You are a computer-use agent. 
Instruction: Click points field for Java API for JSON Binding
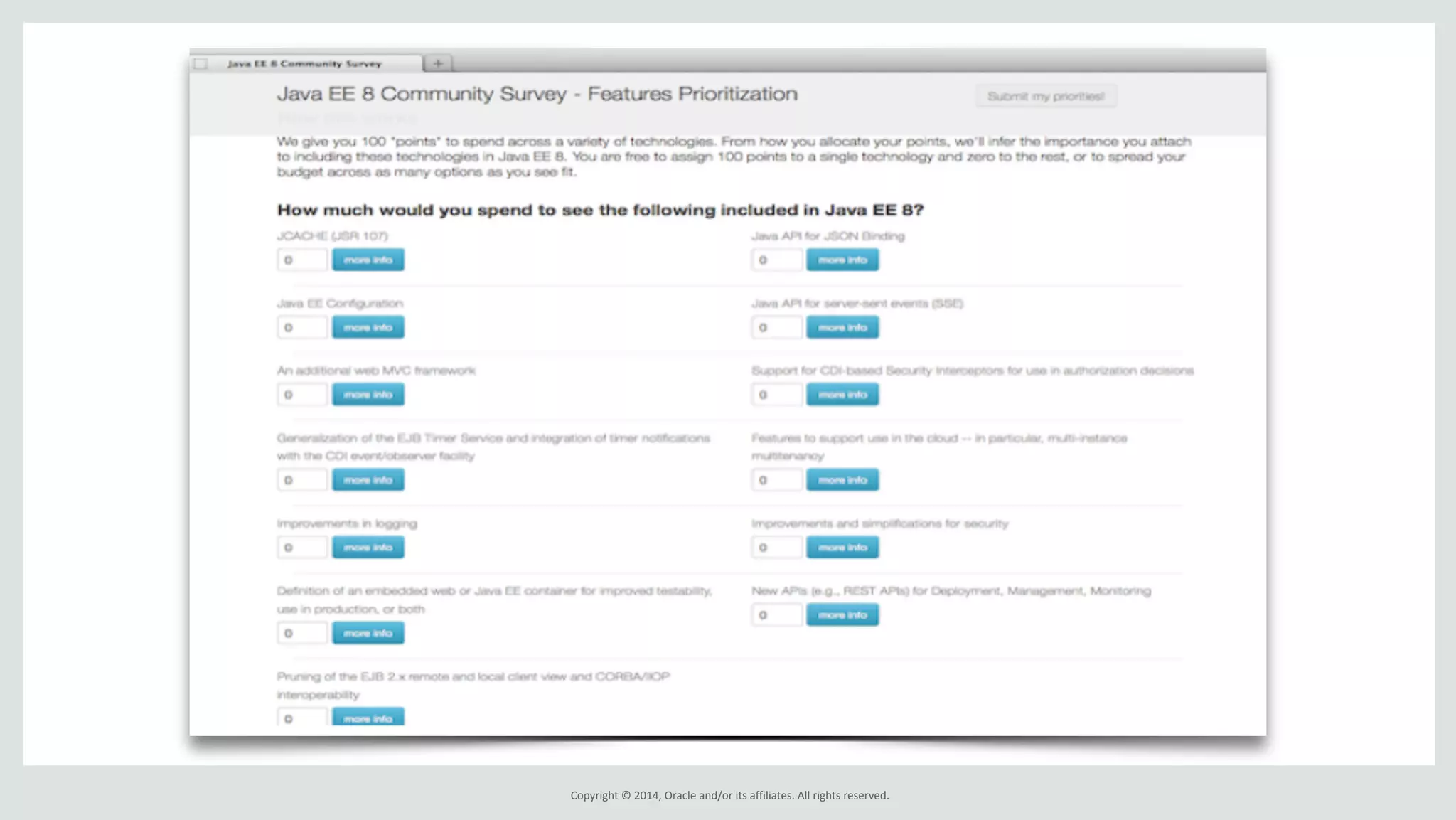click(777, 260)
